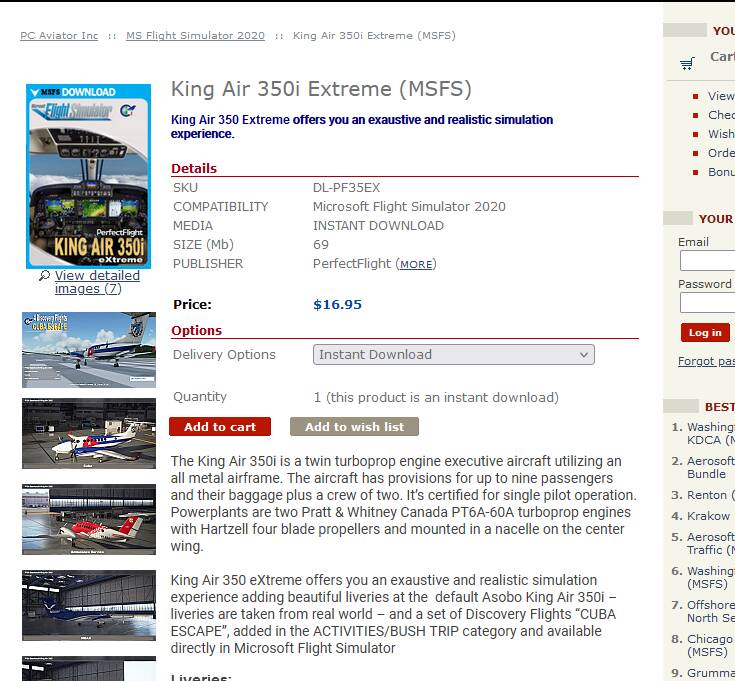Click the size value 69
The height and width of the screenshot is (681, 735).
321,245
